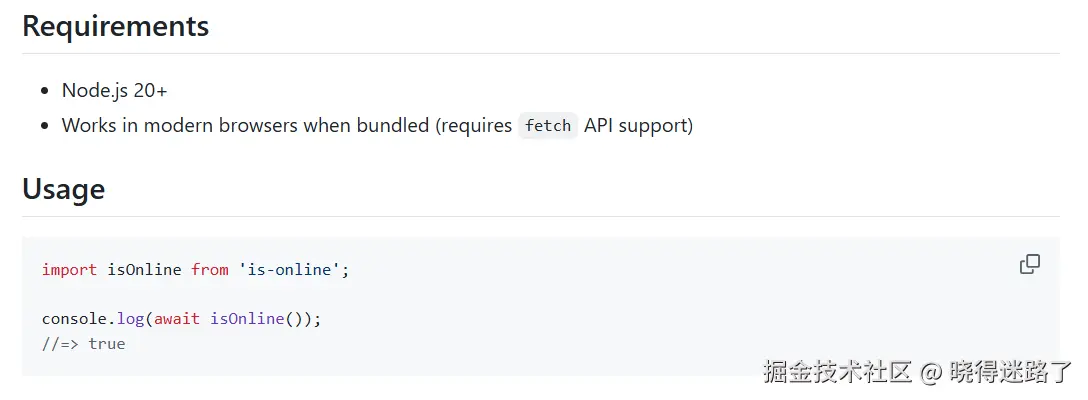Click the from keyword in code

210,269
